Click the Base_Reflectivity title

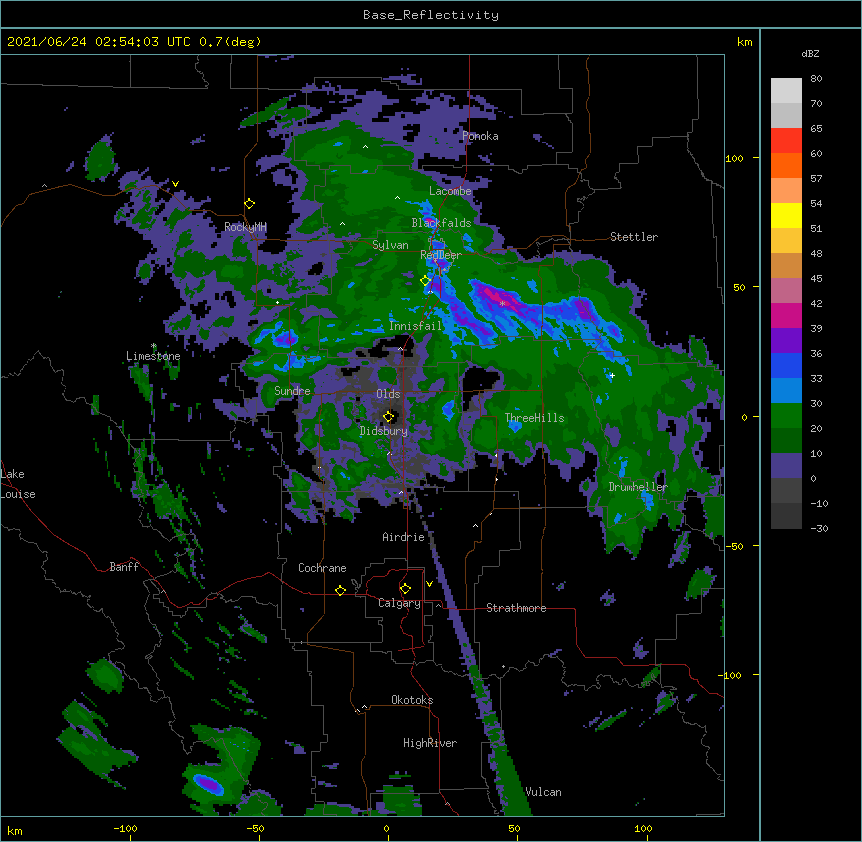[431, 15]
